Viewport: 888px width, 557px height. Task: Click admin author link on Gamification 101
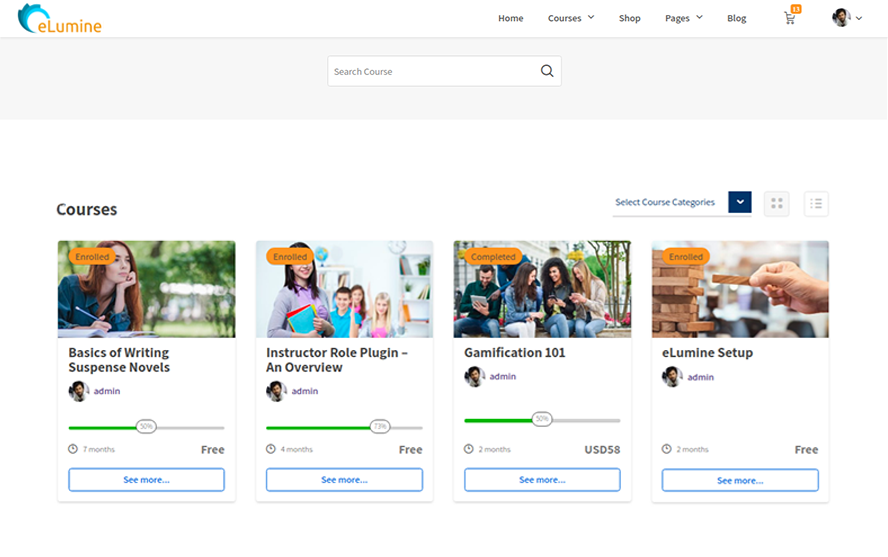(503, 376)
